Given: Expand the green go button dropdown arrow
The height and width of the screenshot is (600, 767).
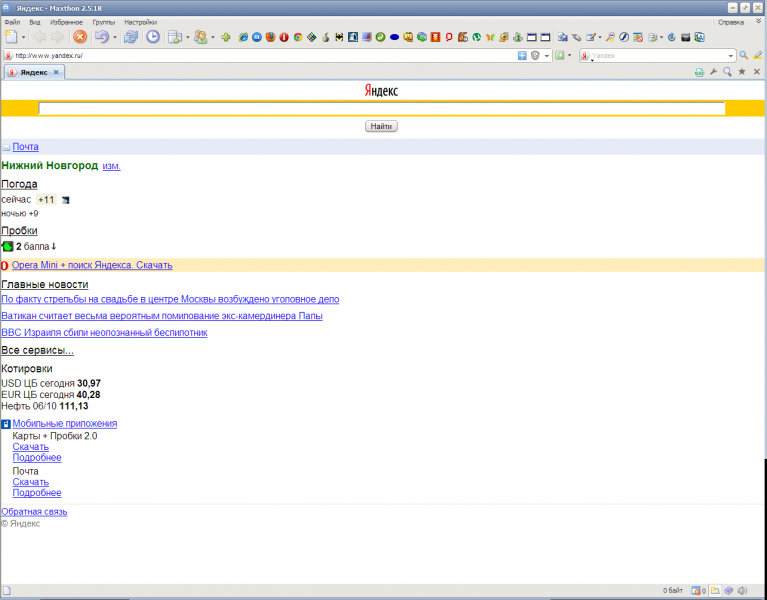Looking at the screenshot, I should point(569,55).
